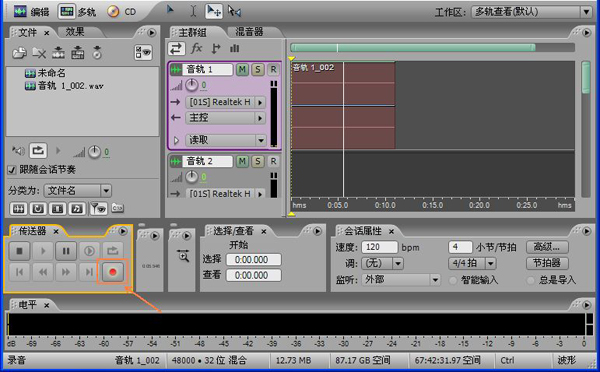Click the 节拍器 metronome button
600x372 pixels.
pos(547,263)
